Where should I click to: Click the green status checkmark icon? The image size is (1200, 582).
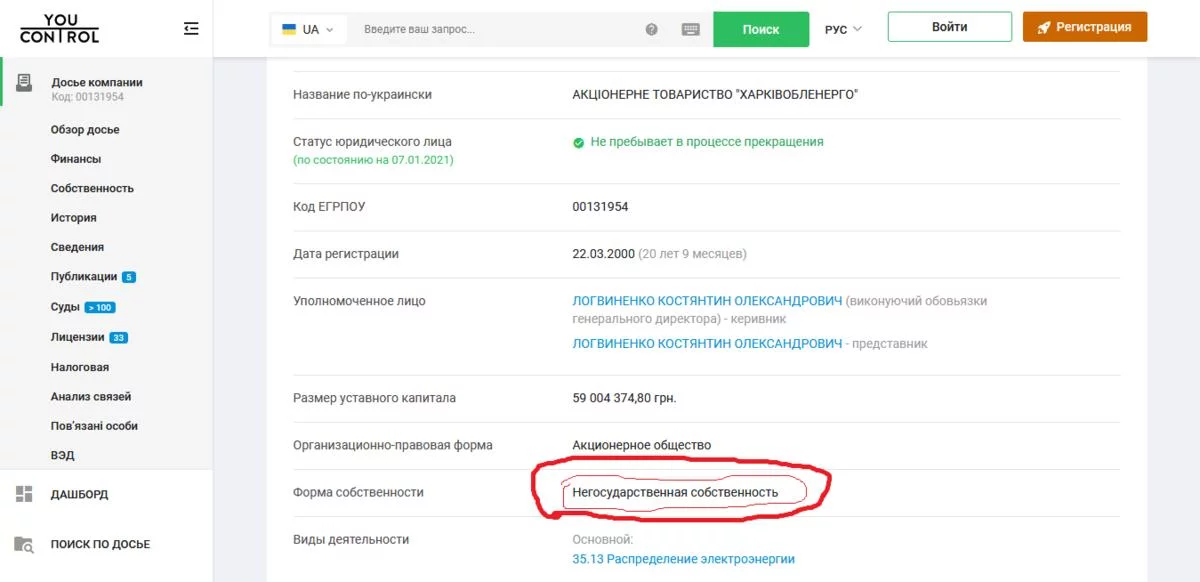[578, 143]
